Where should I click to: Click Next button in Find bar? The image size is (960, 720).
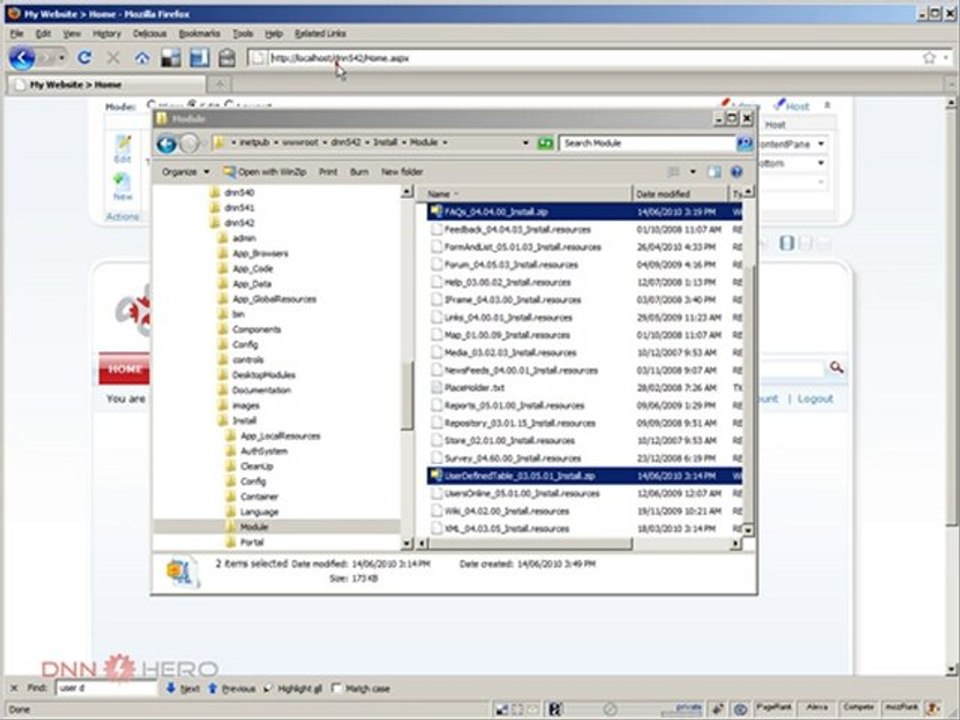(x=183, y=689)
